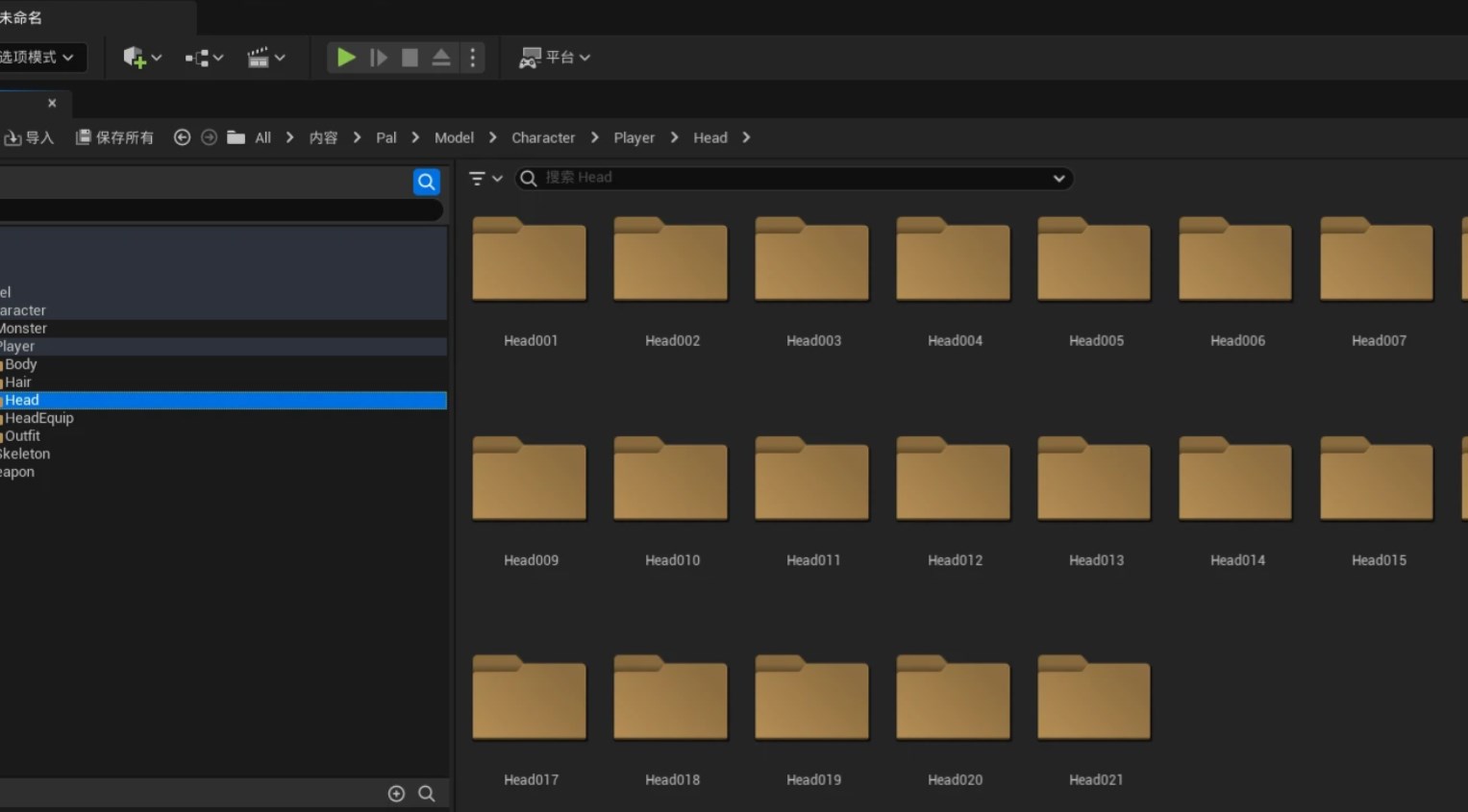Expand chevron after Character breadcrumb

[x=594, y=137]
